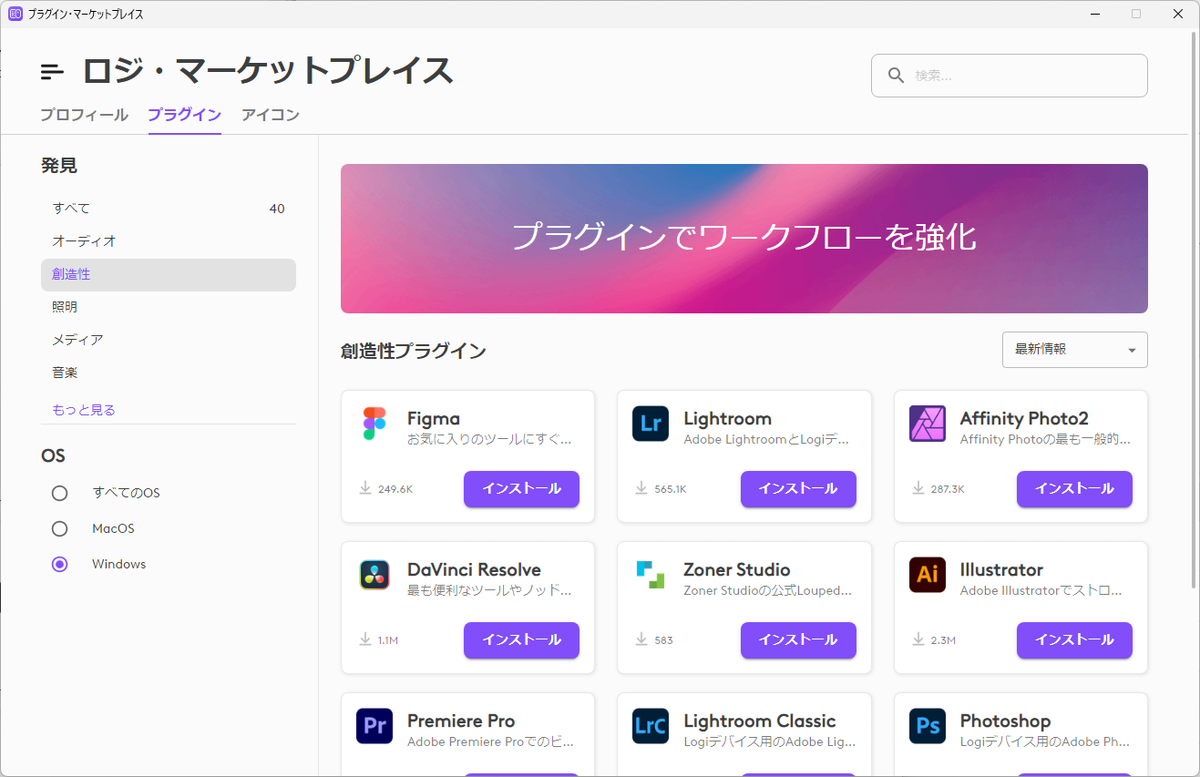Click the Photoshop title text
The height and width of the screenshot is (777, 1200).
pyautogui.click(x=1005, y=721)
